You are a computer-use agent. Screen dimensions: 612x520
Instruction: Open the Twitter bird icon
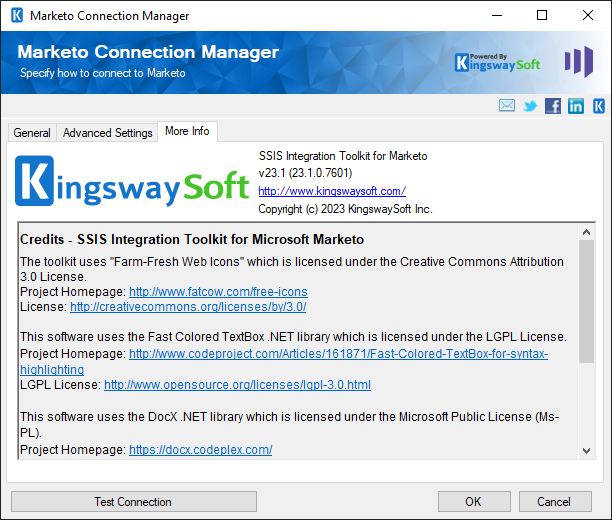[x=530, y=106]
